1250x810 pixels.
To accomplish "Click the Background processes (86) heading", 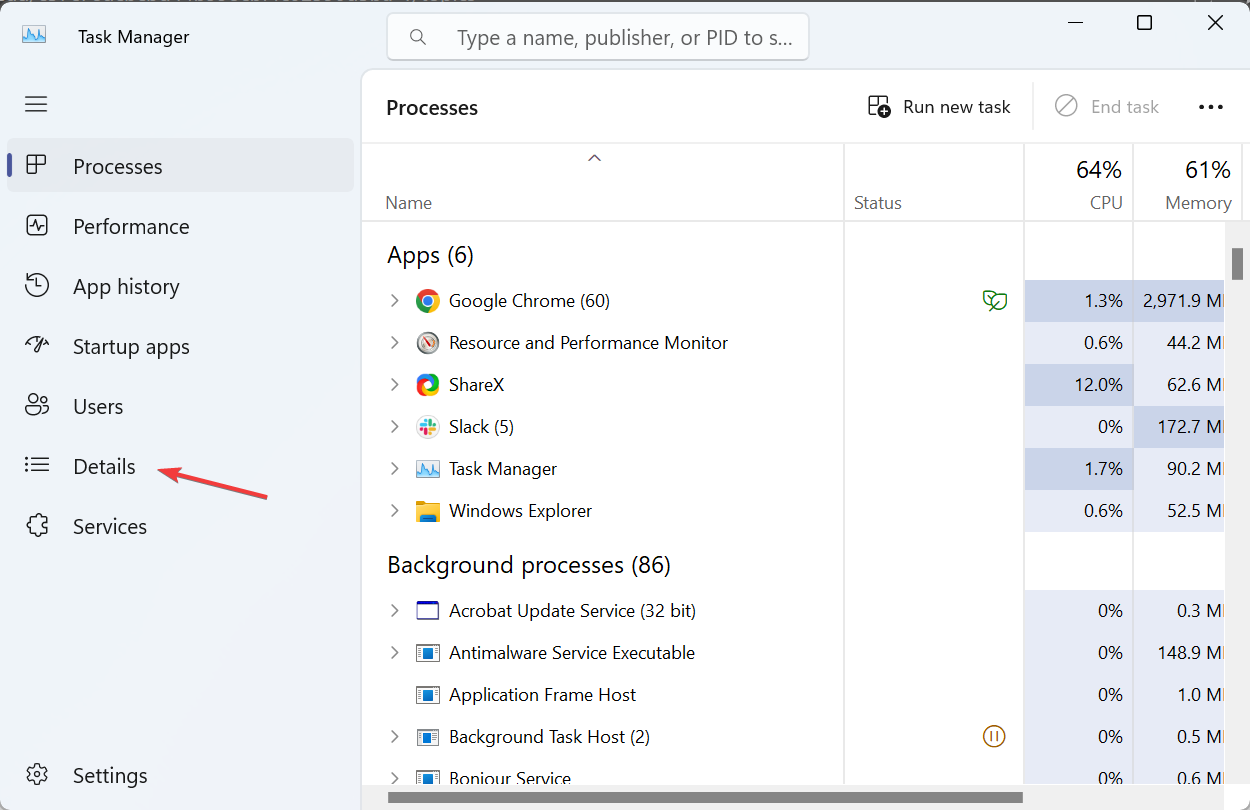I will pyautogui.click(x=528, y=565).
